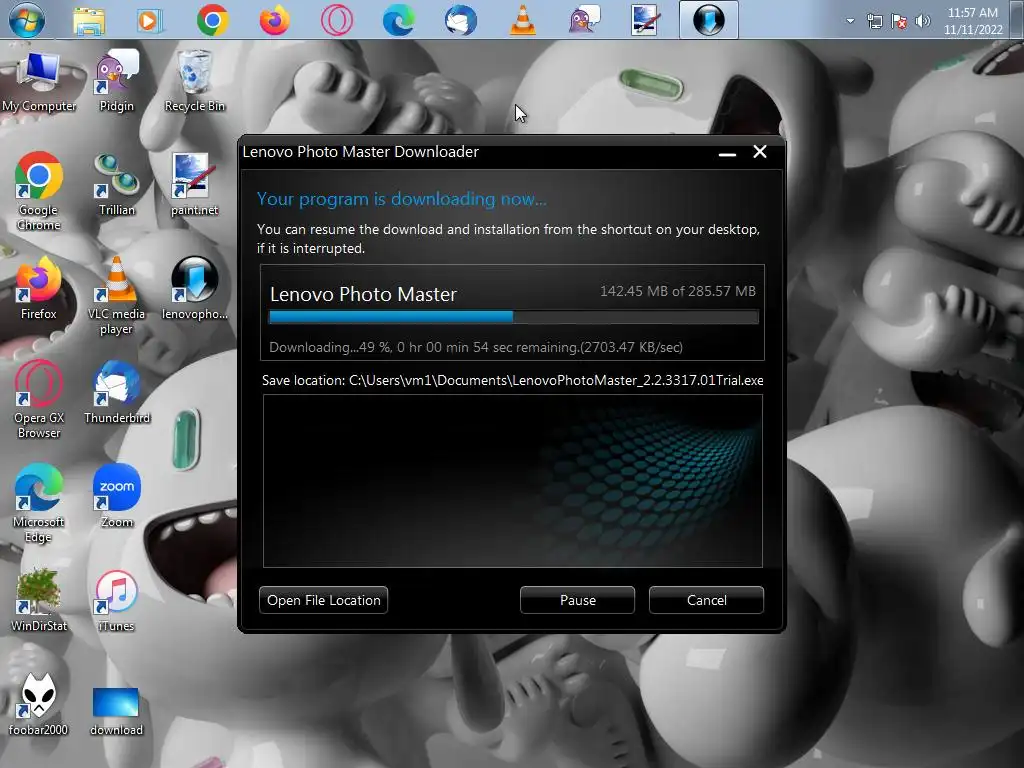Select the iTunes desktop shortcut

117,600
